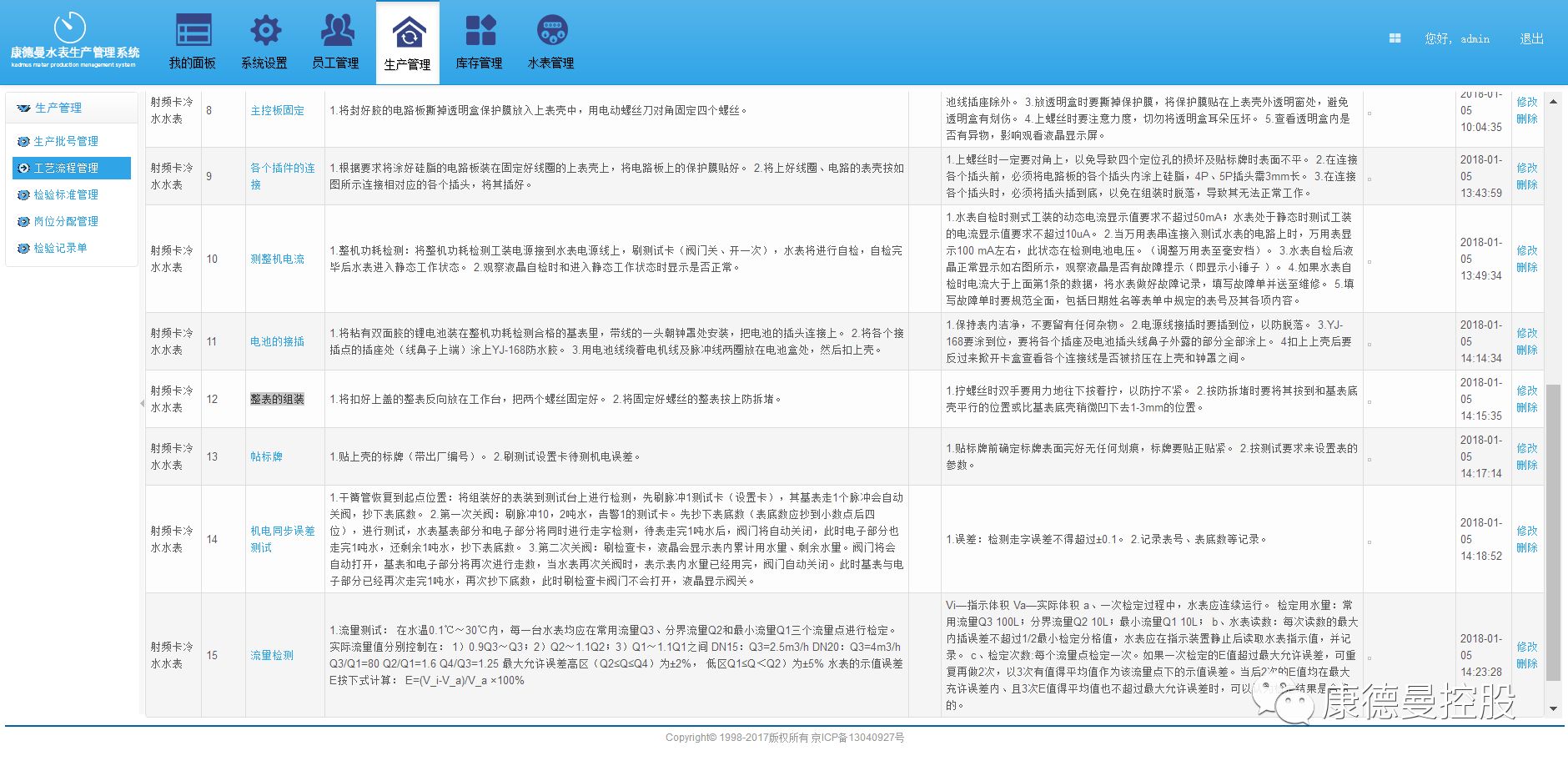Click 修改 for row 10 测整机电流
Screen dimensions: 1568x771
[x=1526, y=250]
